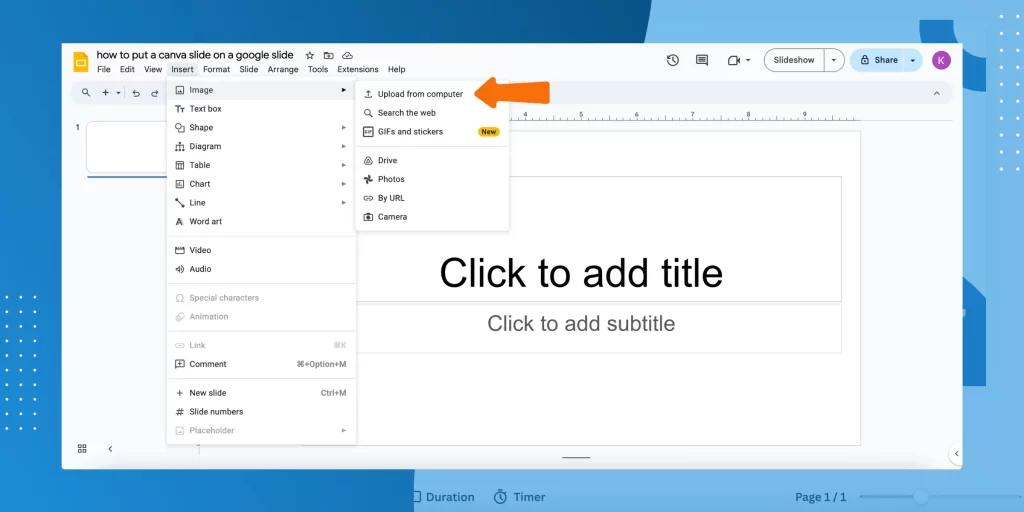Screen dimensions: 1024x512
Task: Select Comment from Insert menu
Action: pyautogui.click(x=261, y=364)
